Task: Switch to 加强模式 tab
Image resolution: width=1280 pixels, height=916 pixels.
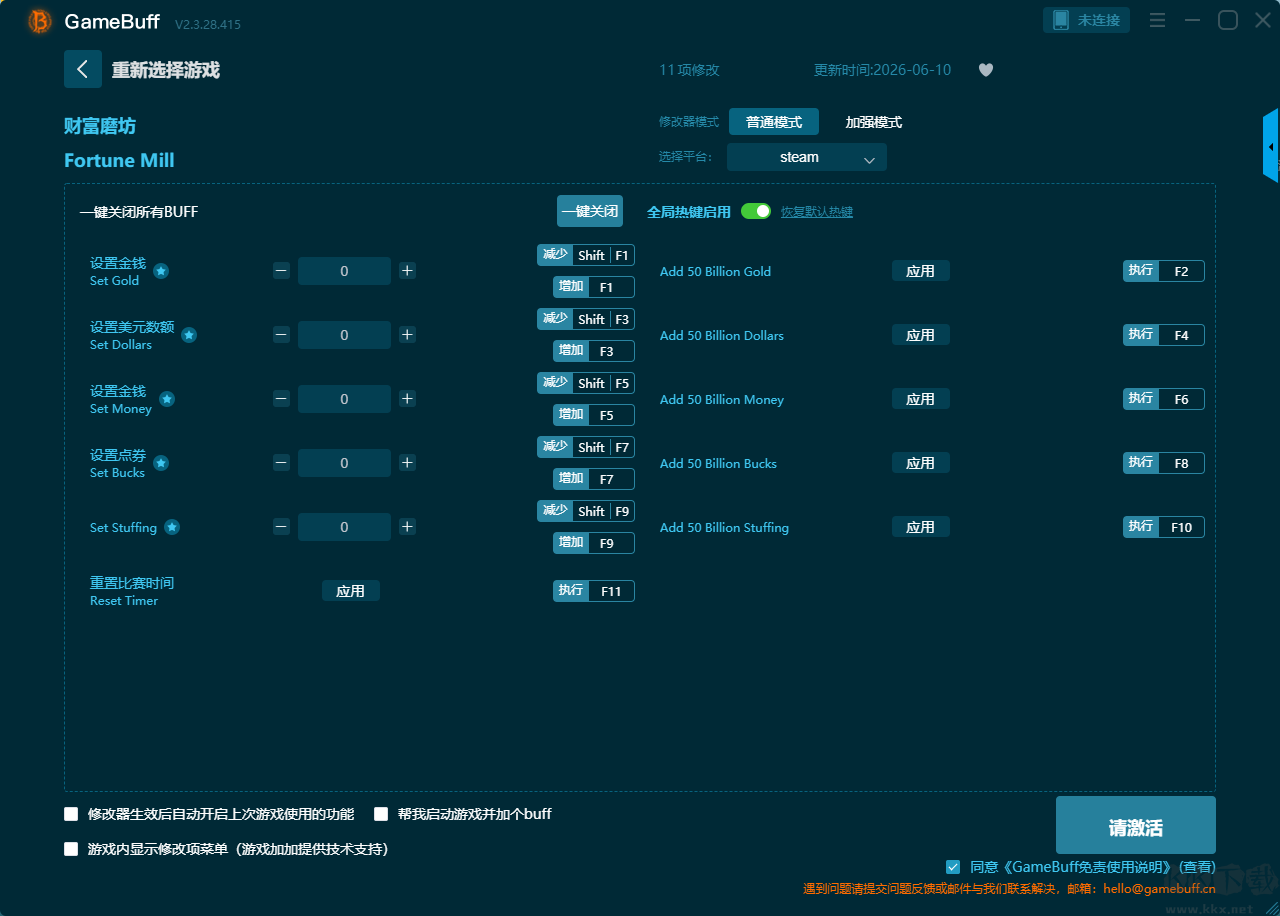Action: click(874, 122)
